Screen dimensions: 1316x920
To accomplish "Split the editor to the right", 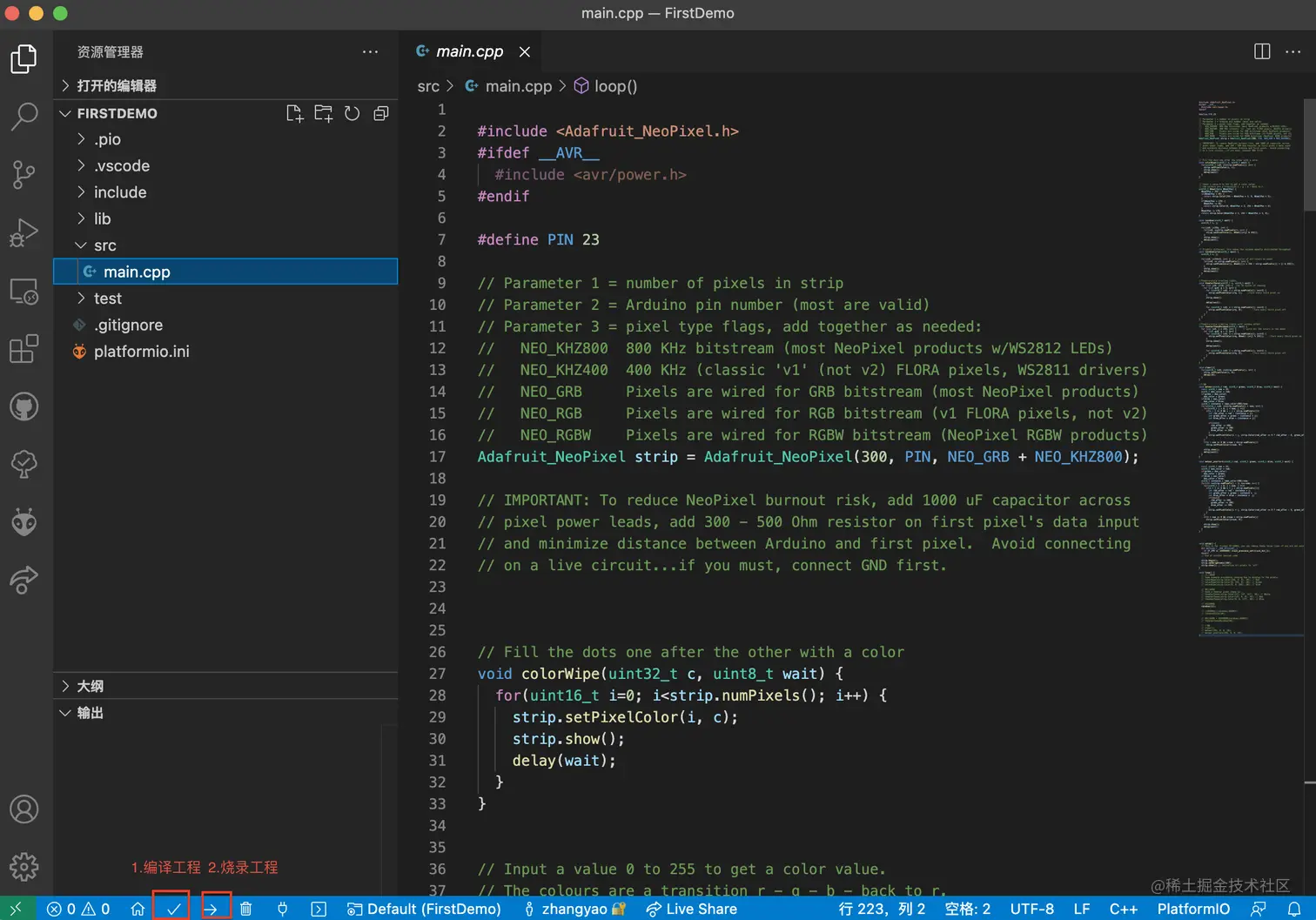I will pos(1262,51).
